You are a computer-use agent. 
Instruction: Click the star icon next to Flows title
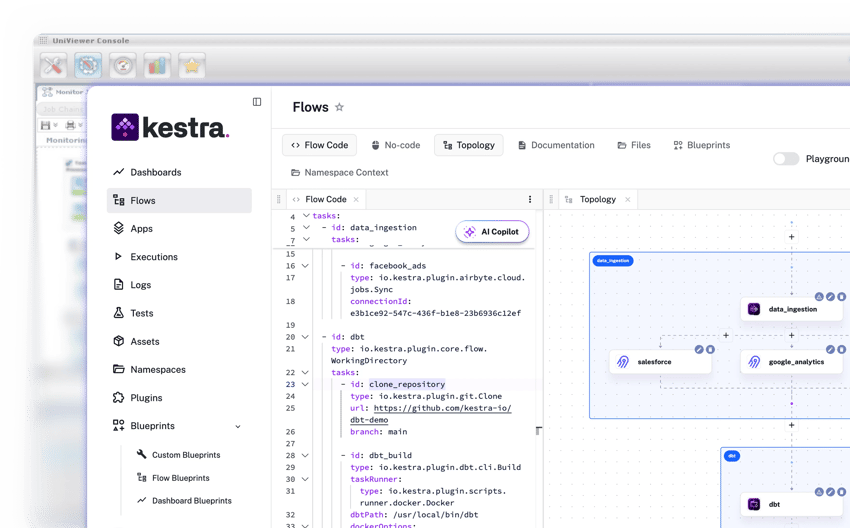pyautogui.click(x=339, y=108)
